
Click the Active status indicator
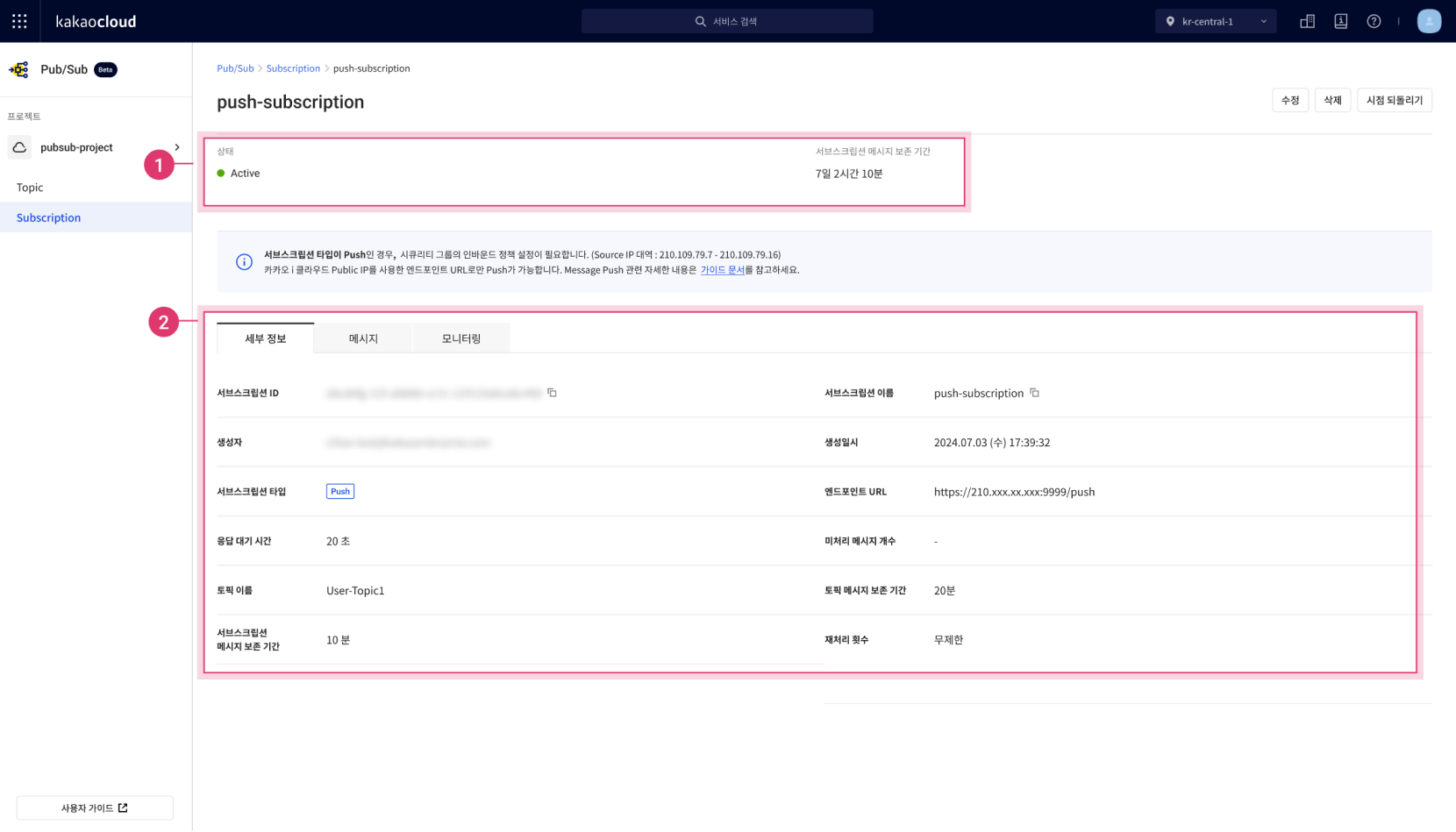[239, 174]
